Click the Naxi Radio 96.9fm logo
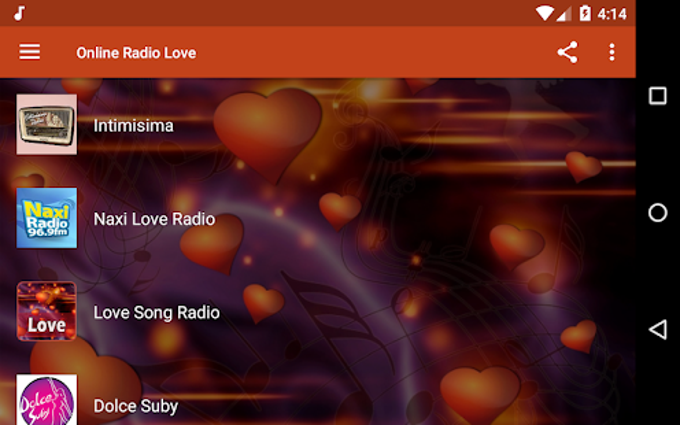Viewport: 680px width, 425px height. pos(46,218)
